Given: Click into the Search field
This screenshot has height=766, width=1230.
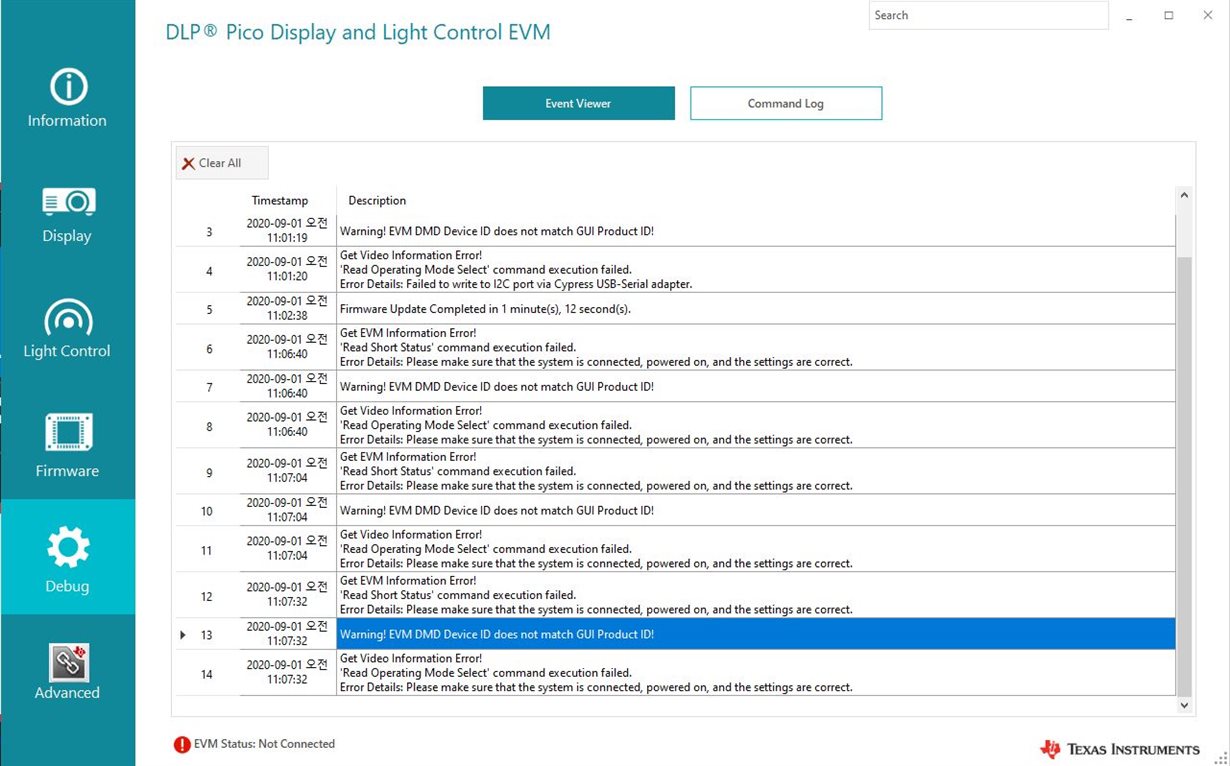Looking at the screenshot, I should pos(988,15).
